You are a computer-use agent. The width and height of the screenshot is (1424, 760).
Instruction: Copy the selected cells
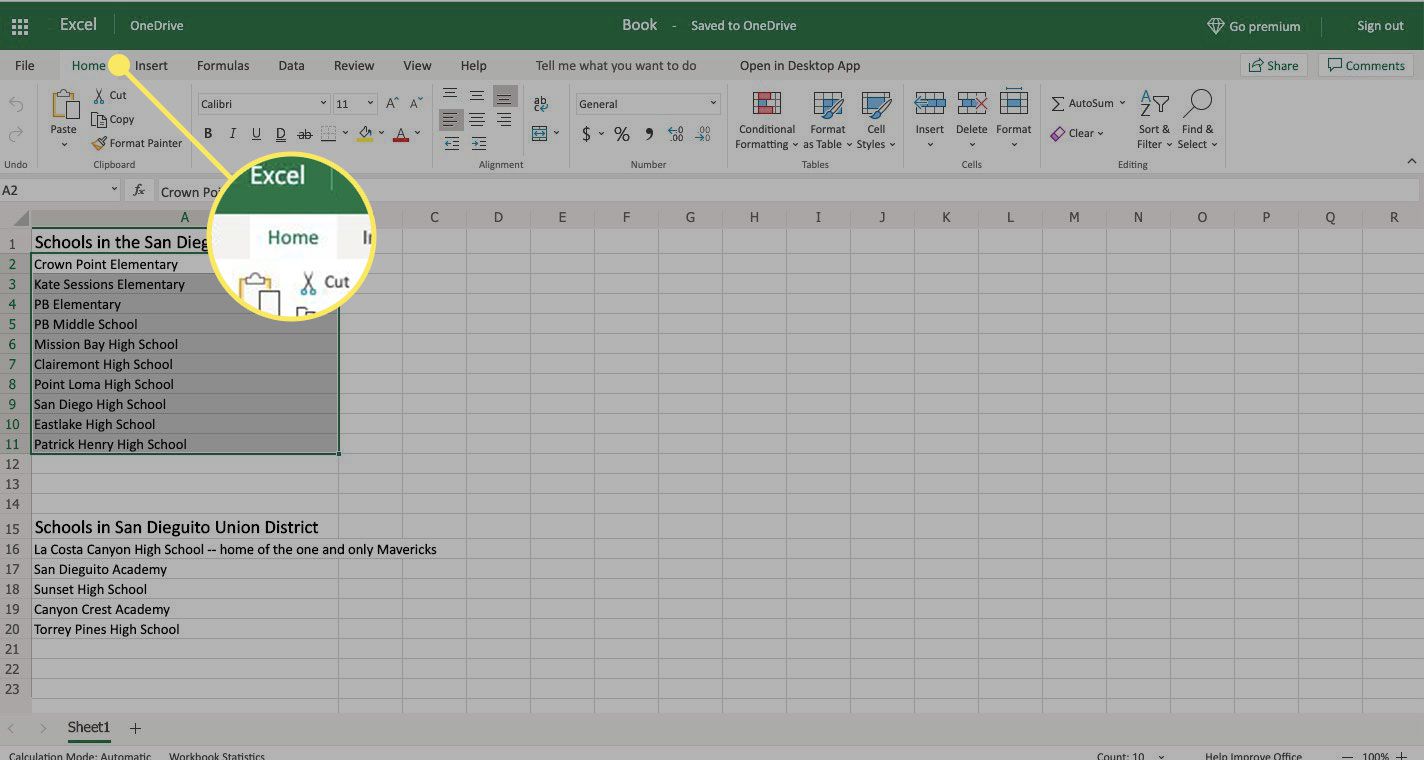113,119
